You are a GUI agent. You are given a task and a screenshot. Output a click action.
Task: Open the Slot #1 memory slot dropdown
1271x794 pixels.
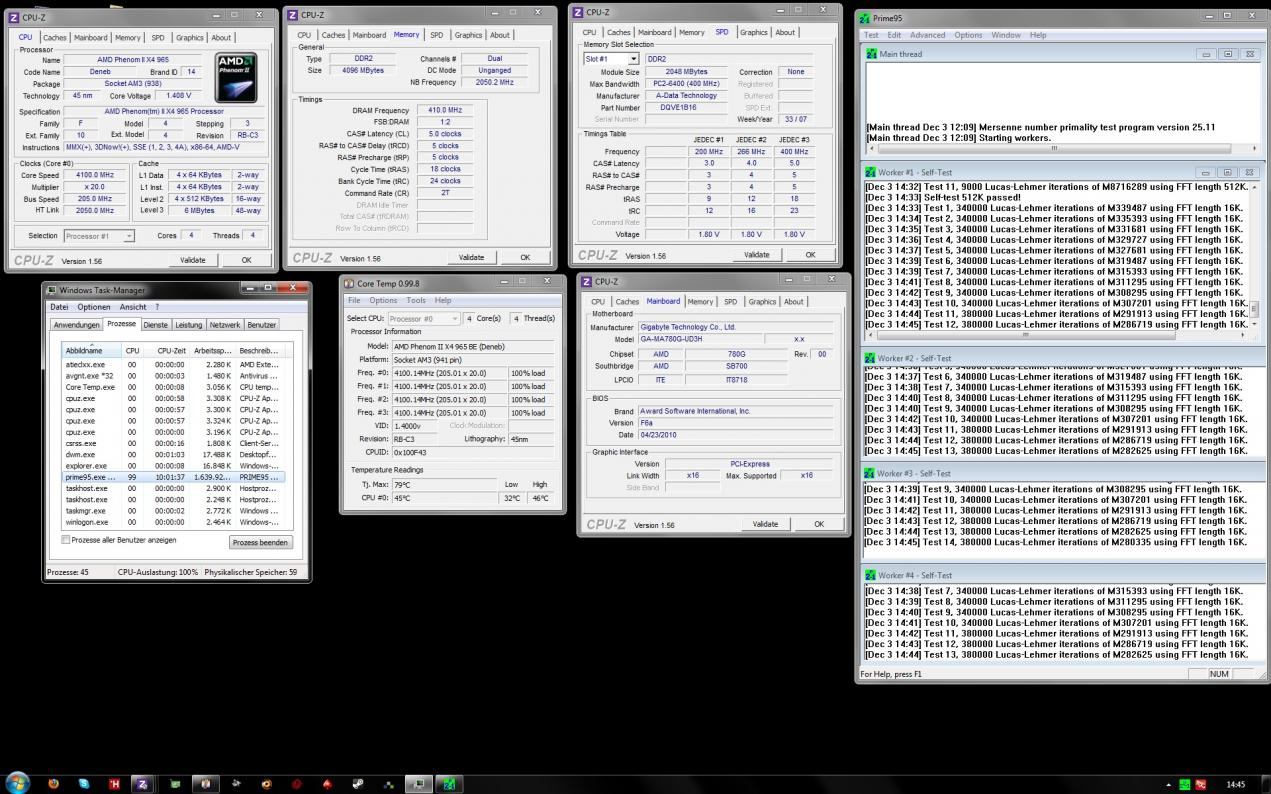tap(612, 59)
